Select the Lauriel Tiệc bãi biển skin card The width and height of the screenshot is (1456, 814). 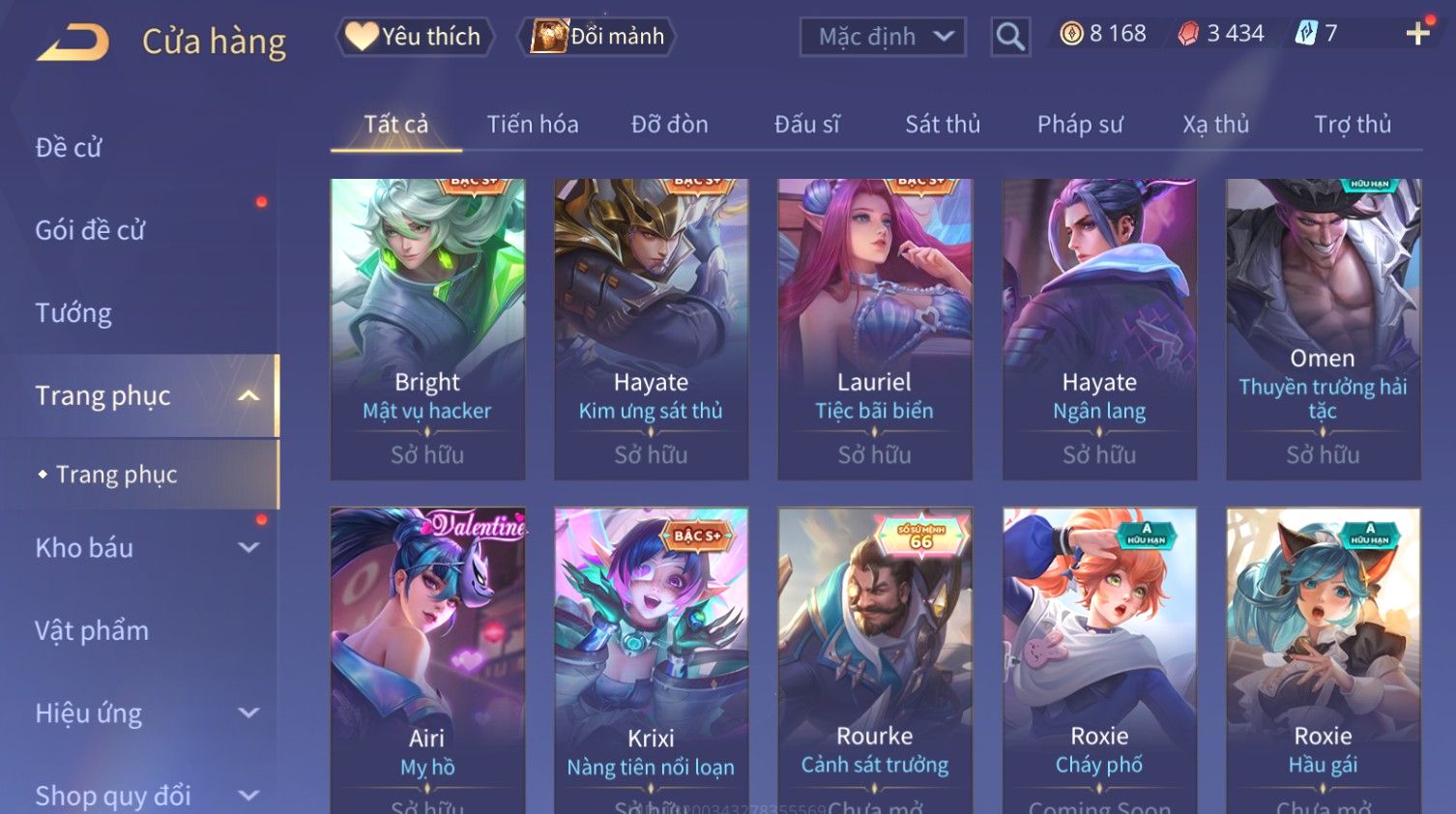(874, 329)
